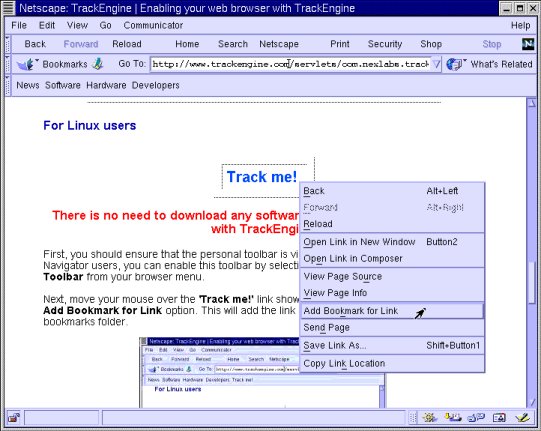Click the security lock icon in the status bar
The image size is (541, 431).
[x=14, y=418]
